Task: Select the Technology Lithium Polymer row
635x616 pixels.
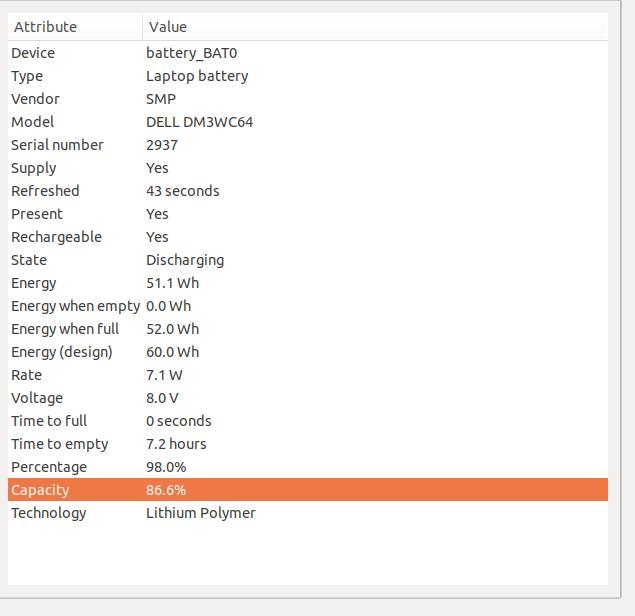Action: pyautogui.click(x=308, y=513)
